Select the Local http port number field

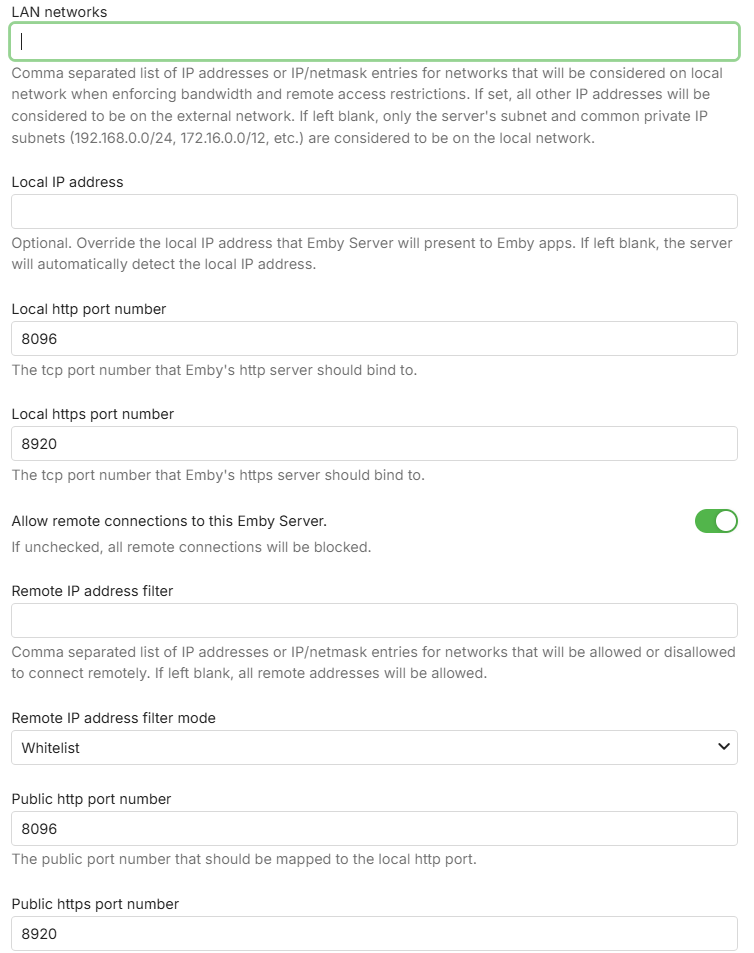coord(374,339)
